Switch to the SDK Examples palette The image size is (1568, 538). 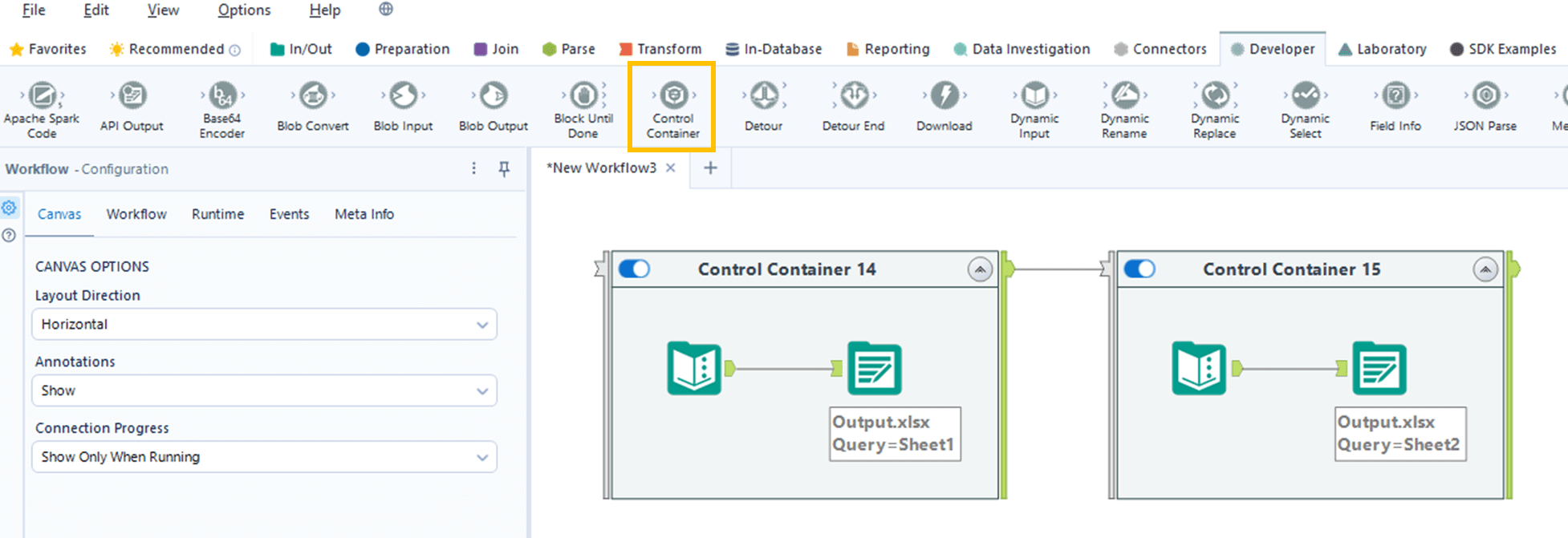point(1503,49)
